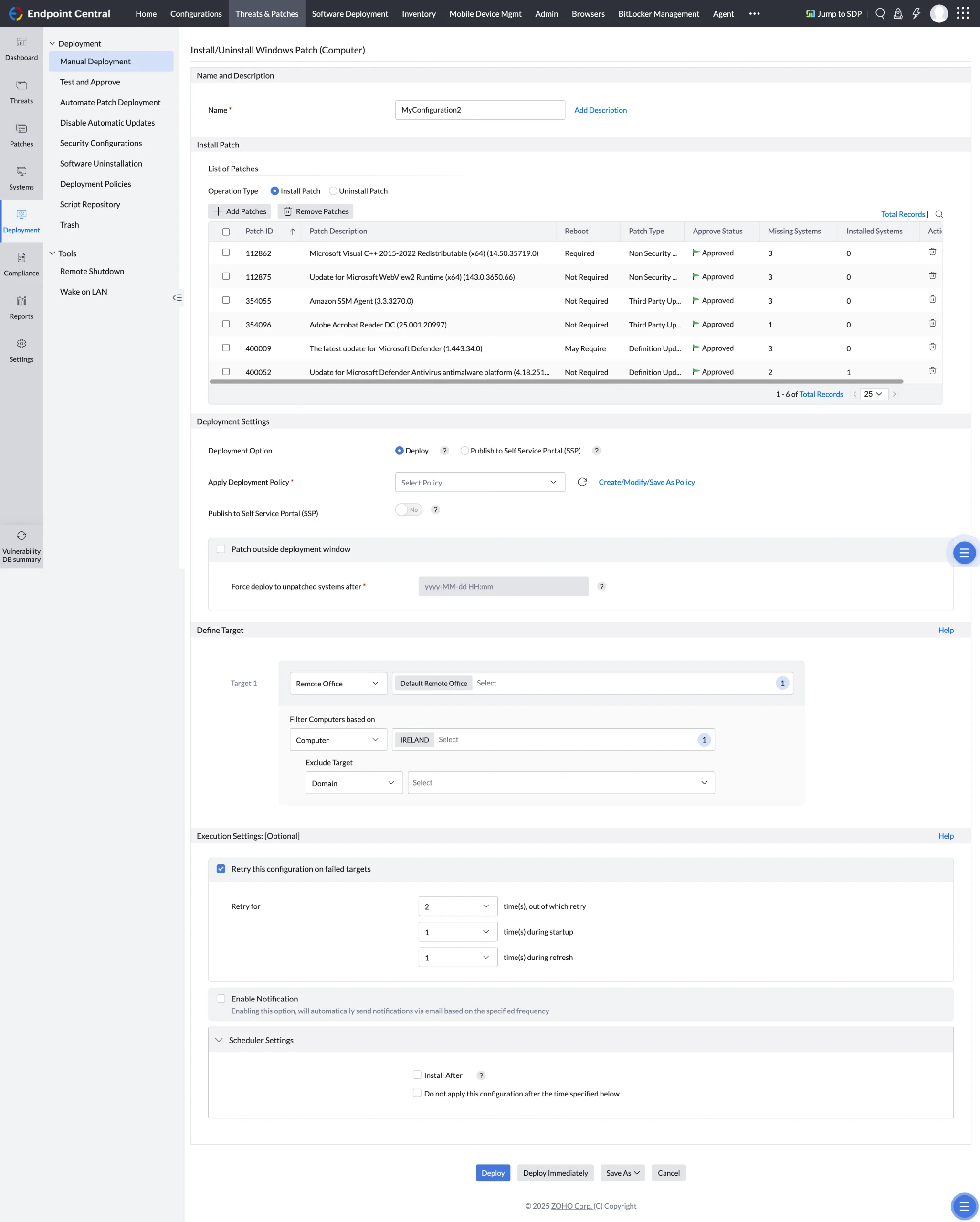Open the Patches sidebar icon
Viewport: 980px width, 1222px height.
[x=21, y=129]
